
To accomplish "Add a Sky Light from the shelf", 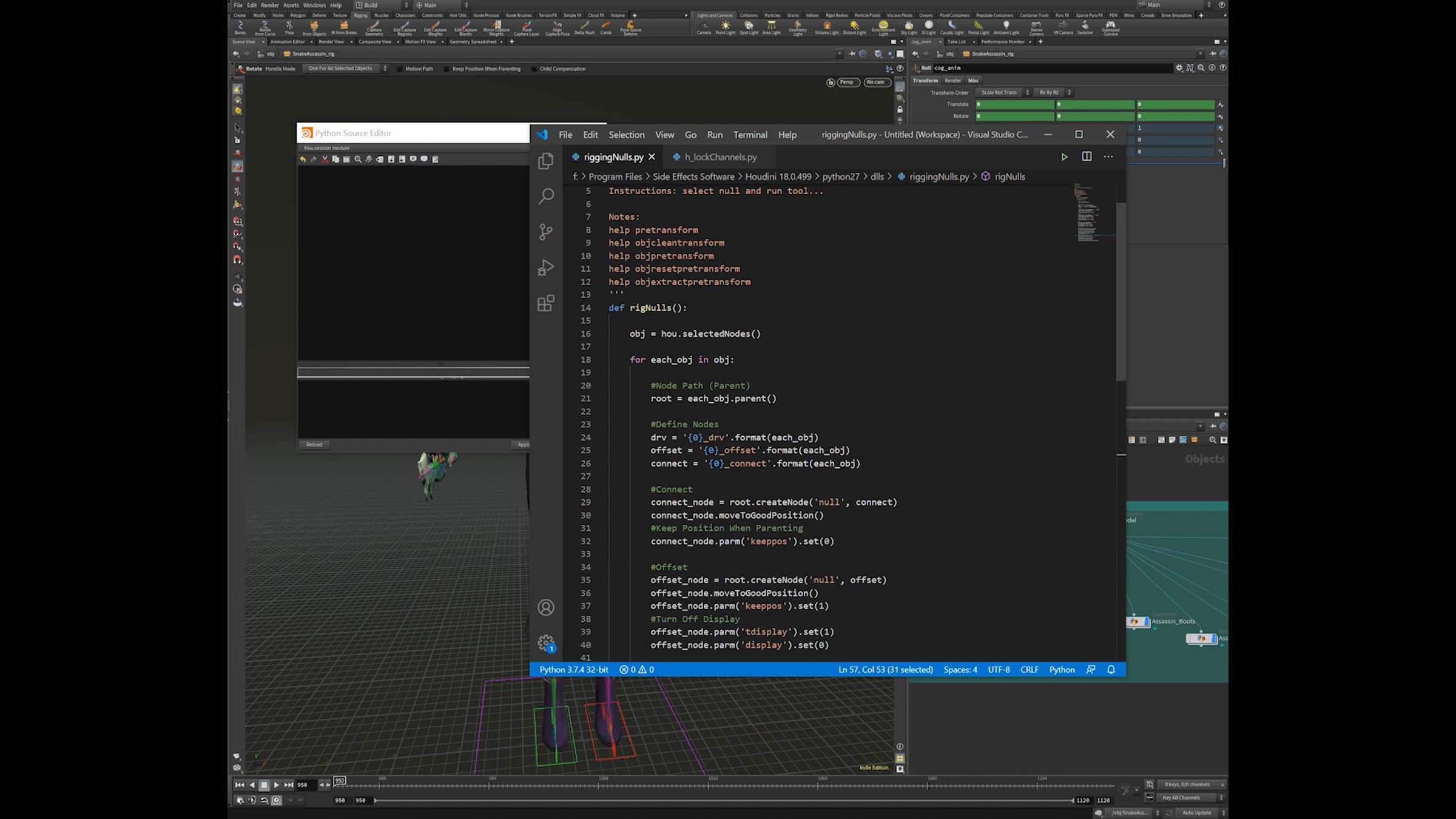I will click(x=908, y=28).
